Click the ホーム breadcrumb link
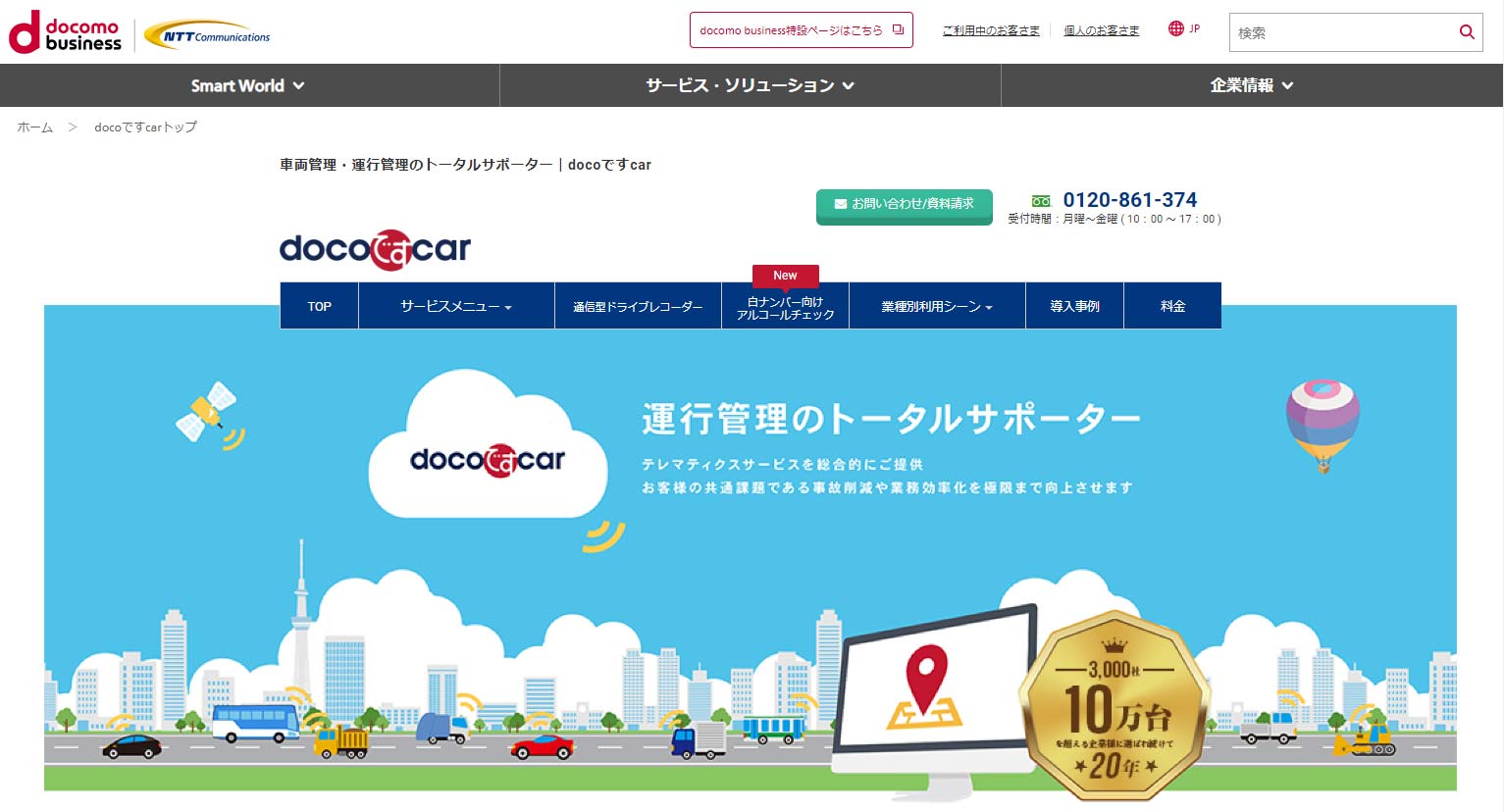Image resolution: width=1504 pixels, height=812 pixels. point(35,127)
